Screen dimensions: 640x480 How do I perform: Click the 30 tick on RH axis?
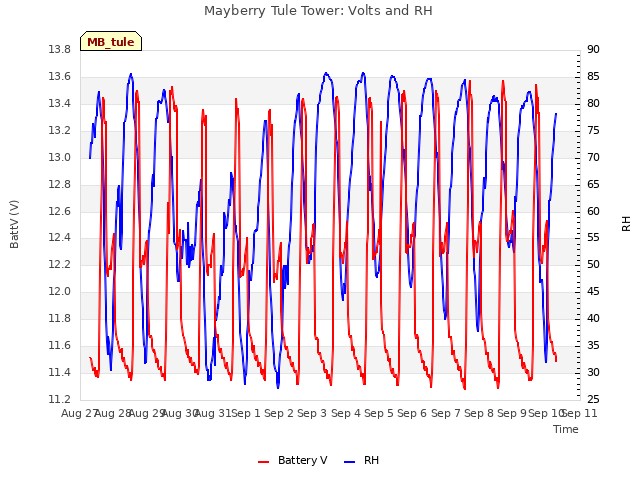(x=593, y=372)
